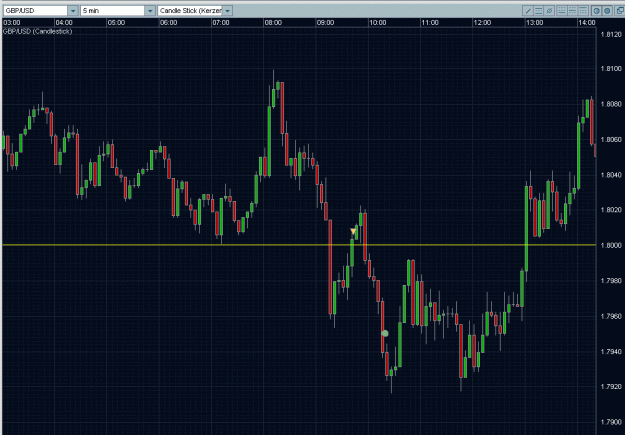Click the 1.7980 price axis label
The image size is (625, 435).
coord(611,281)
